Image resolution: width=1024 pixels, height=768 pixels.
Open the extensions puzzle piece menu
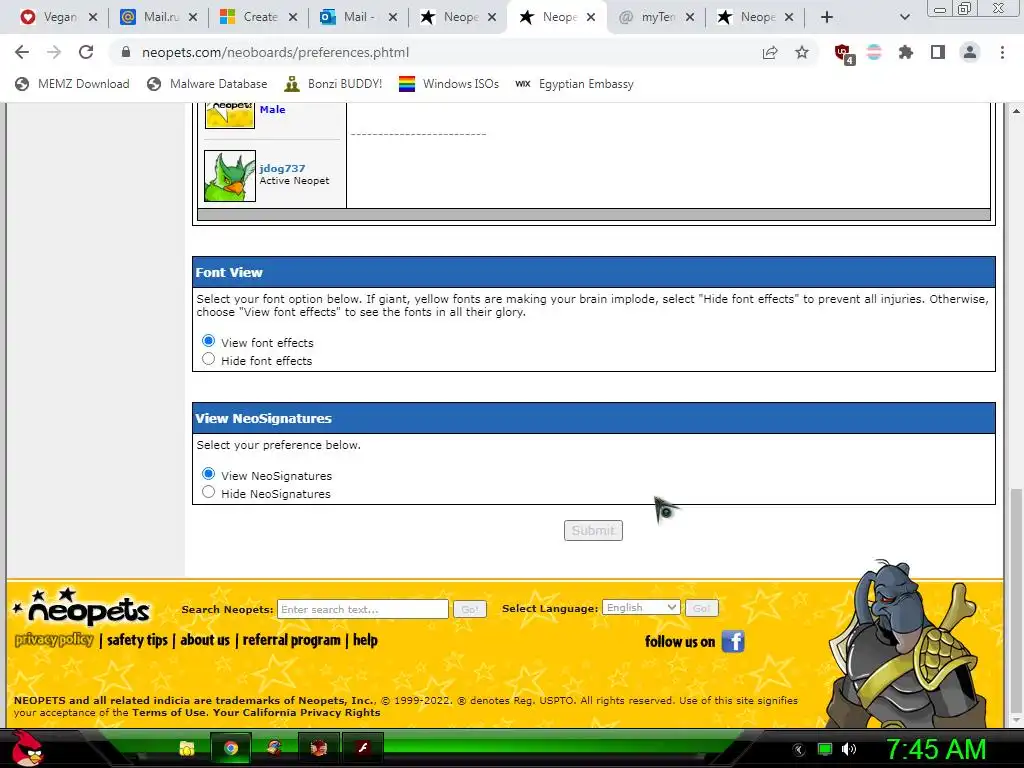tap(906, 52)
